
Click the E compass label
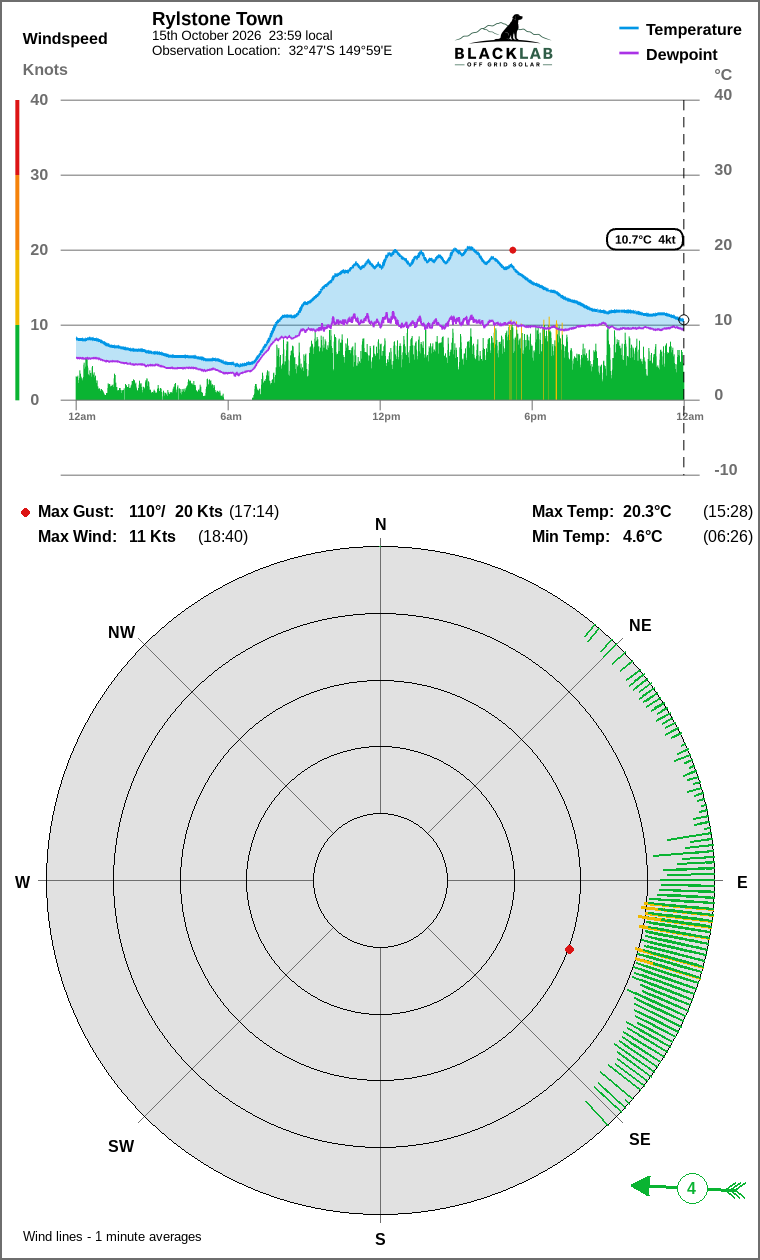(742, 882)
